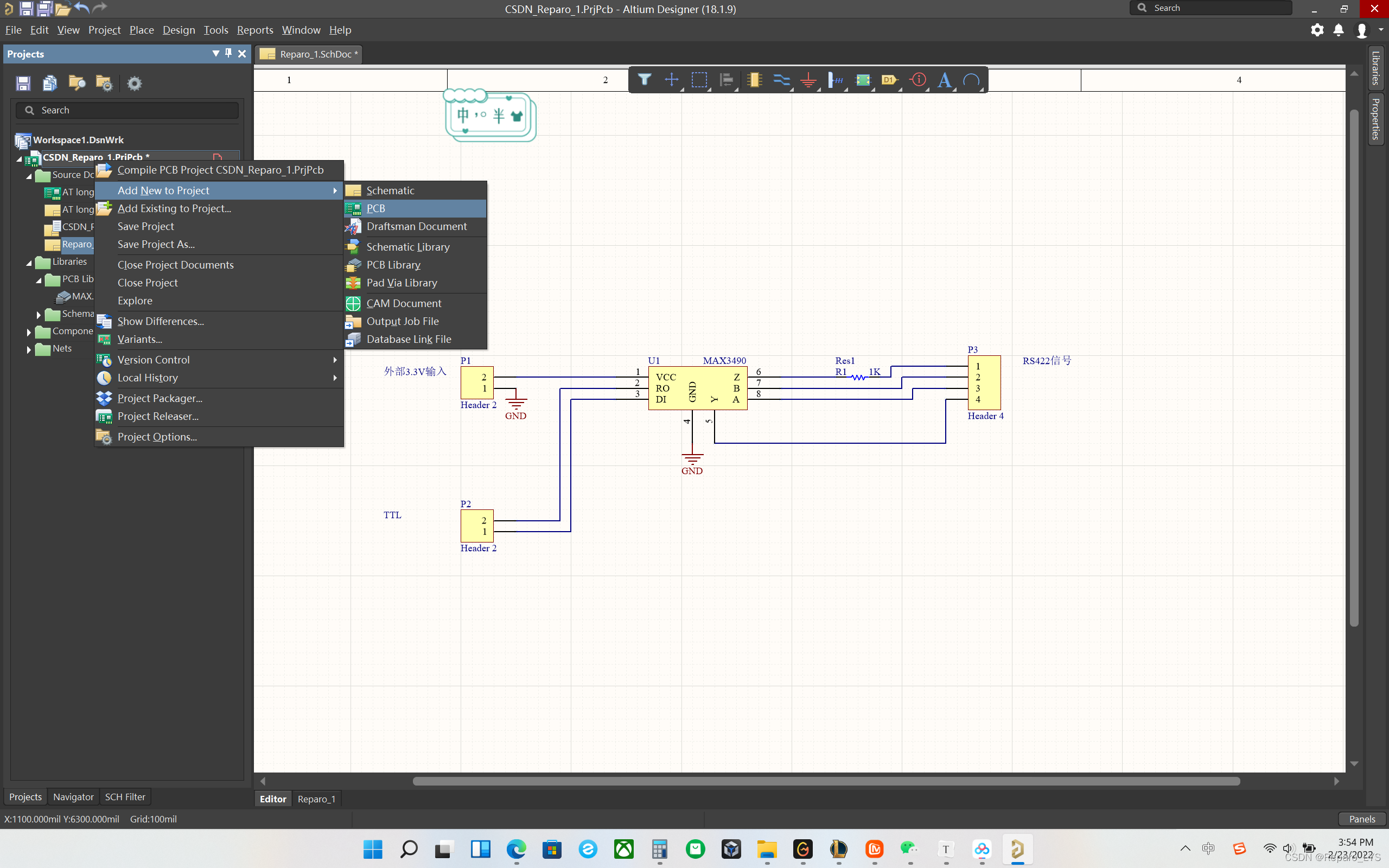Image resolution: width=1389 pixels, height=868 pixels.
Task: Expand the Nets folder in project tree
Action: (29, 349)
